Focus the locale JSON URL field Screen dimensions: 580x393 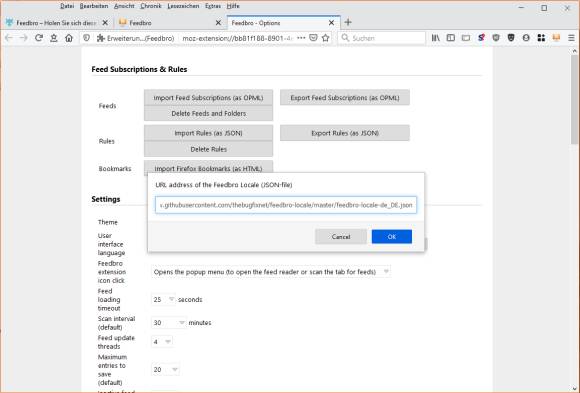click(x=286, y=205)
